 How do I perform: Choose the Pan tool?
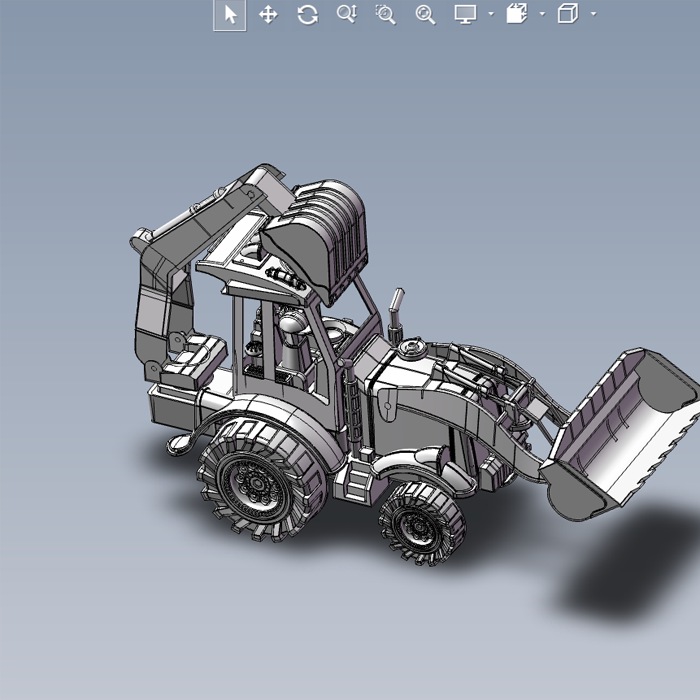[268, 15]
